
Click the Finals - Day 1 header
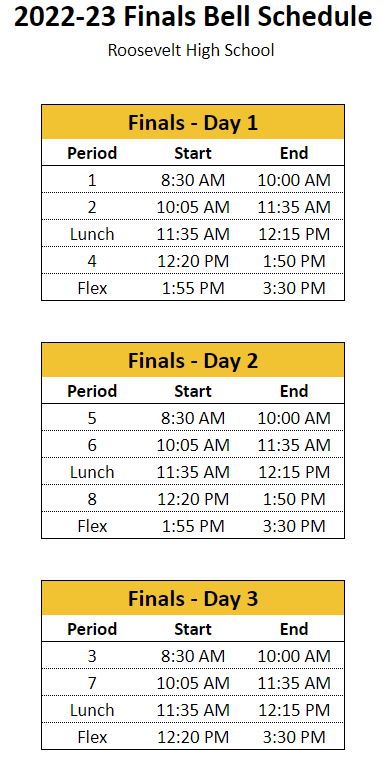(x=193, y=122)
